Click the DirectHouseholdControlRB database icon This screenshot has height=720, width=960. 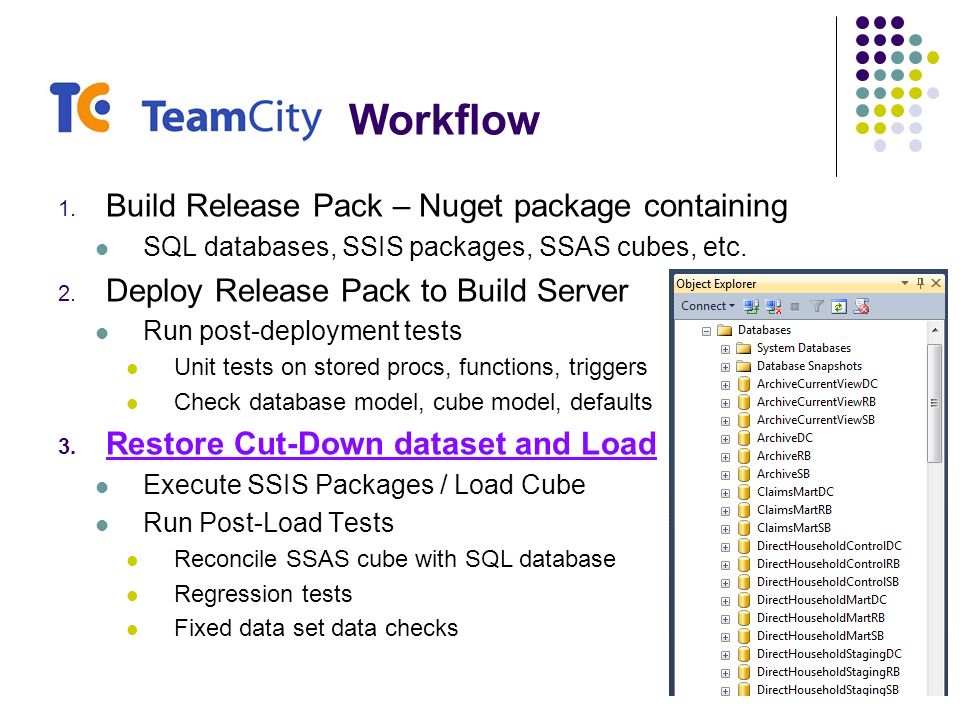pos(744,564)
